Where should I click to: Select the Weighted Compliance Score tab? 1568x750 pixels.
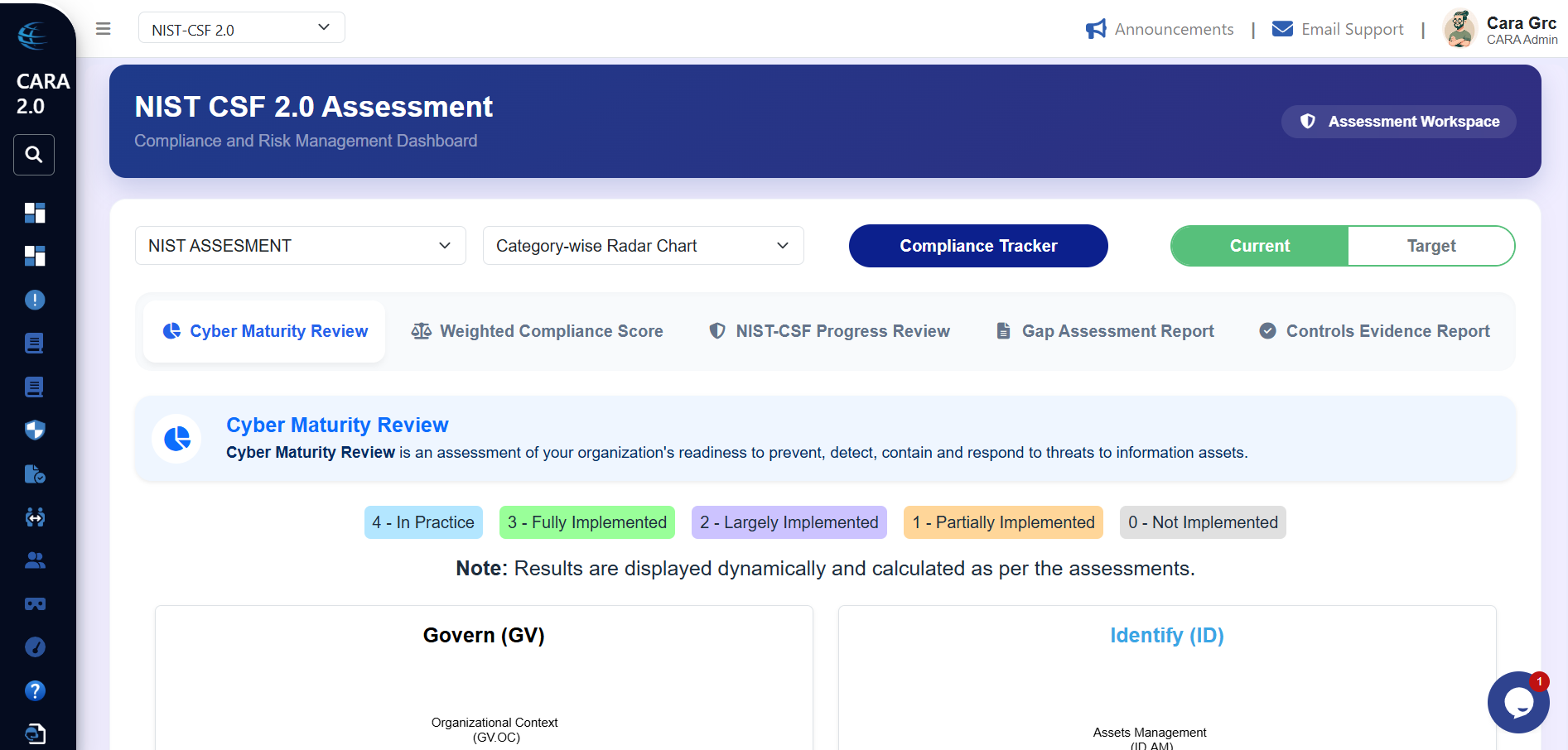pos(537,331)
